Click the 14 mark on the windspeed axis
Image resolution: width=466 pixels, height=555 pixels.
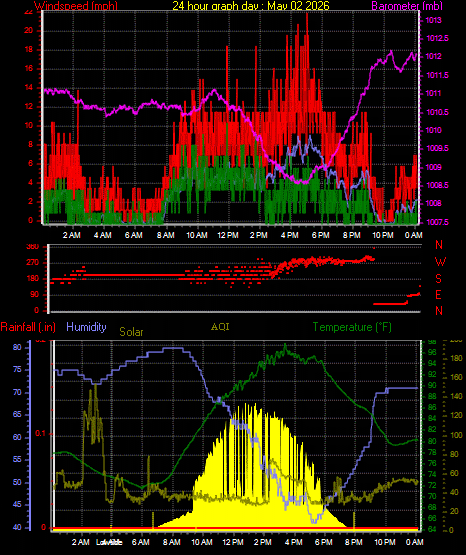[28, 87]
